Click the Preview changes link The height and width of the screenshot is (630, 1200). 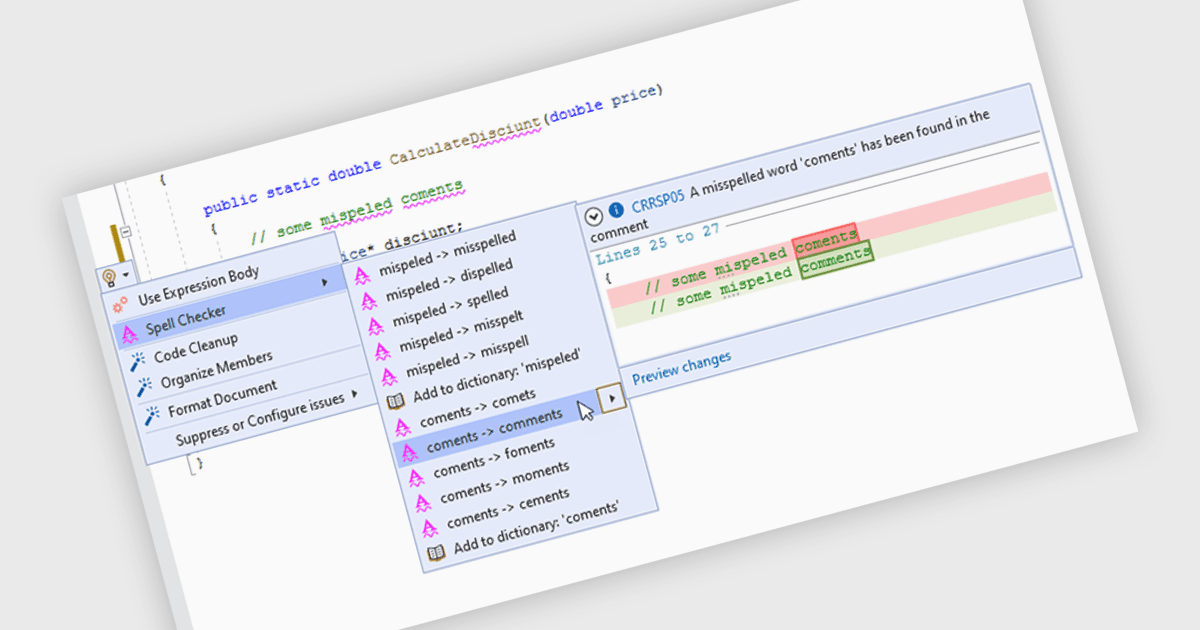tap(681, 366)
